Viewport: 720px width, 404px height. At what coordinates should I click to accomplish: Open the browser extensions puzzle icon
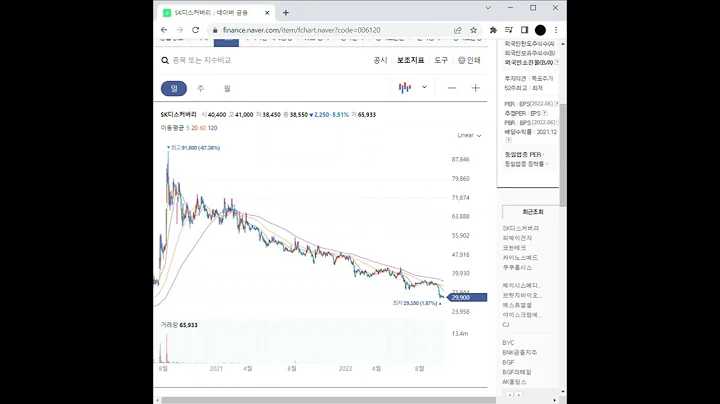tap(493, 30)
